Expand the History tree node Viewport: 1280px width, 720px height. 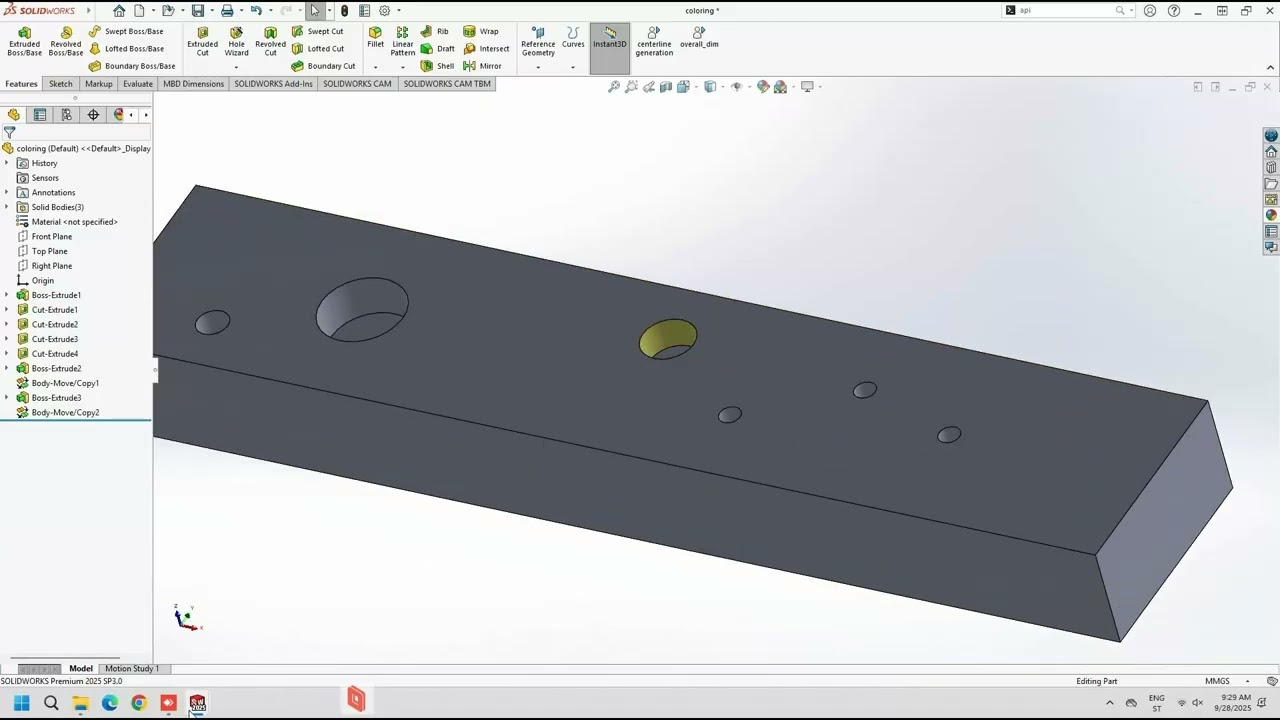7,163
